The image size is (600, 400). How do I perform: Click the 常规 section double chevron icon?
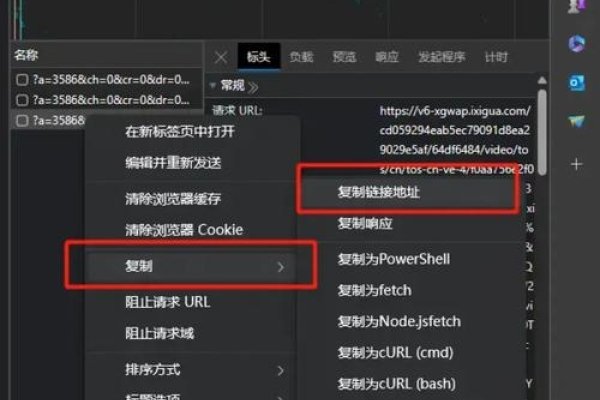[x=253, y=87]
